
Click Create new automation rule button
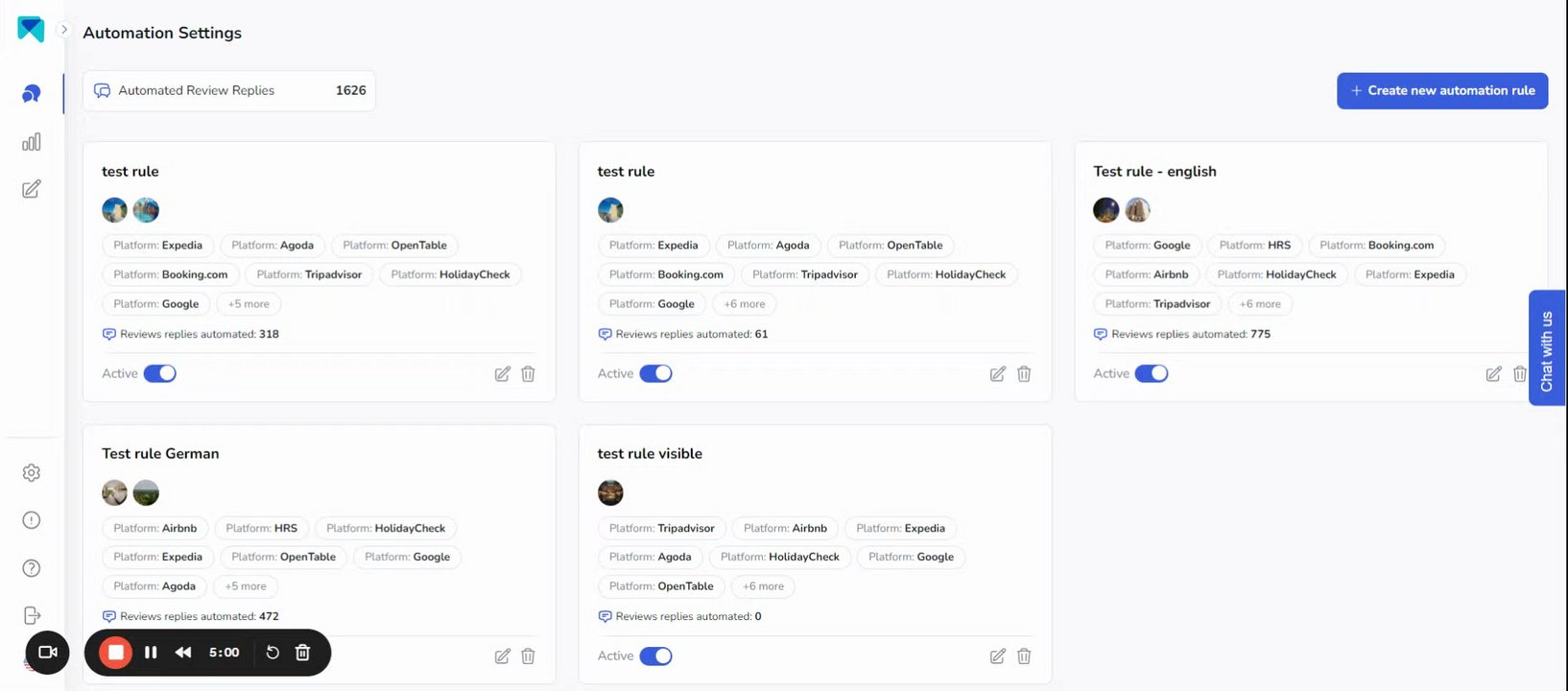tap(1441, 90)
